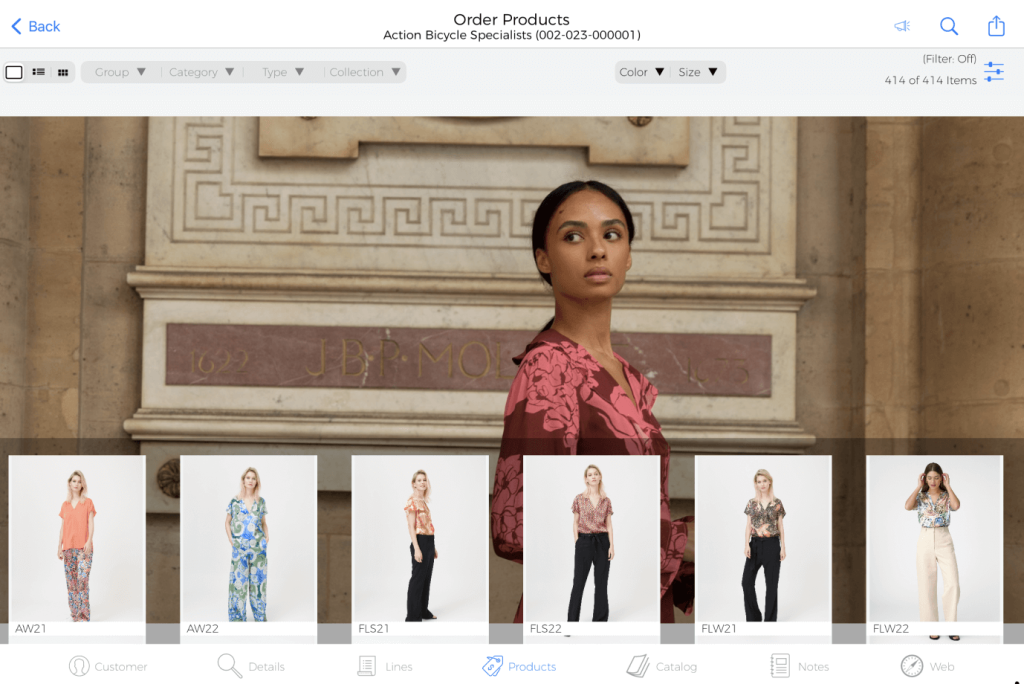This screenshot has height=684, width=1024.
Task: Open the search tool
Action: pyautogui.click(x=948, y=25)
